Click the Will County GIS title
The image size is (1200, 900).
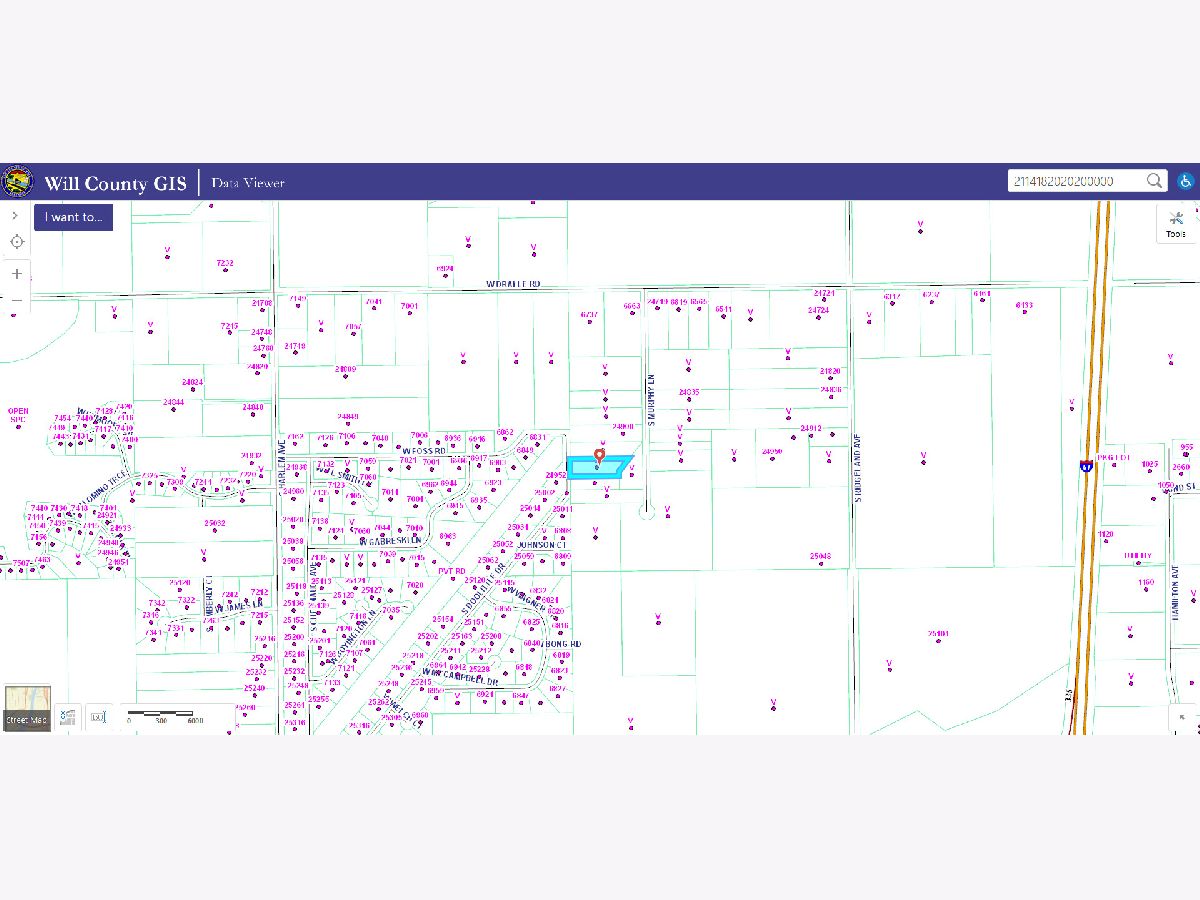pyautogui.click(x=115, y=183)
